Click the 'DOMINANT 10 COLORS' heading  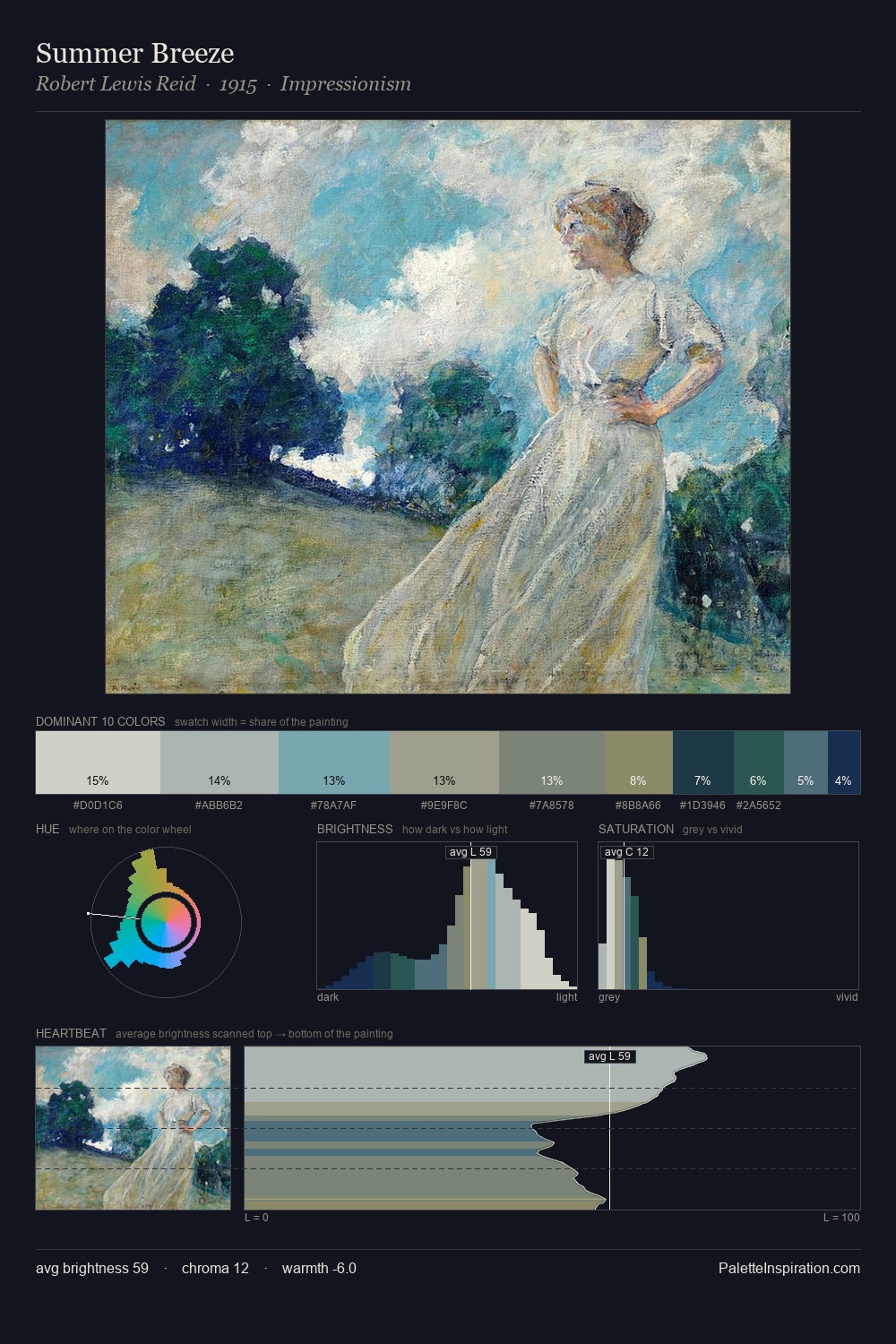pos(100,721)
